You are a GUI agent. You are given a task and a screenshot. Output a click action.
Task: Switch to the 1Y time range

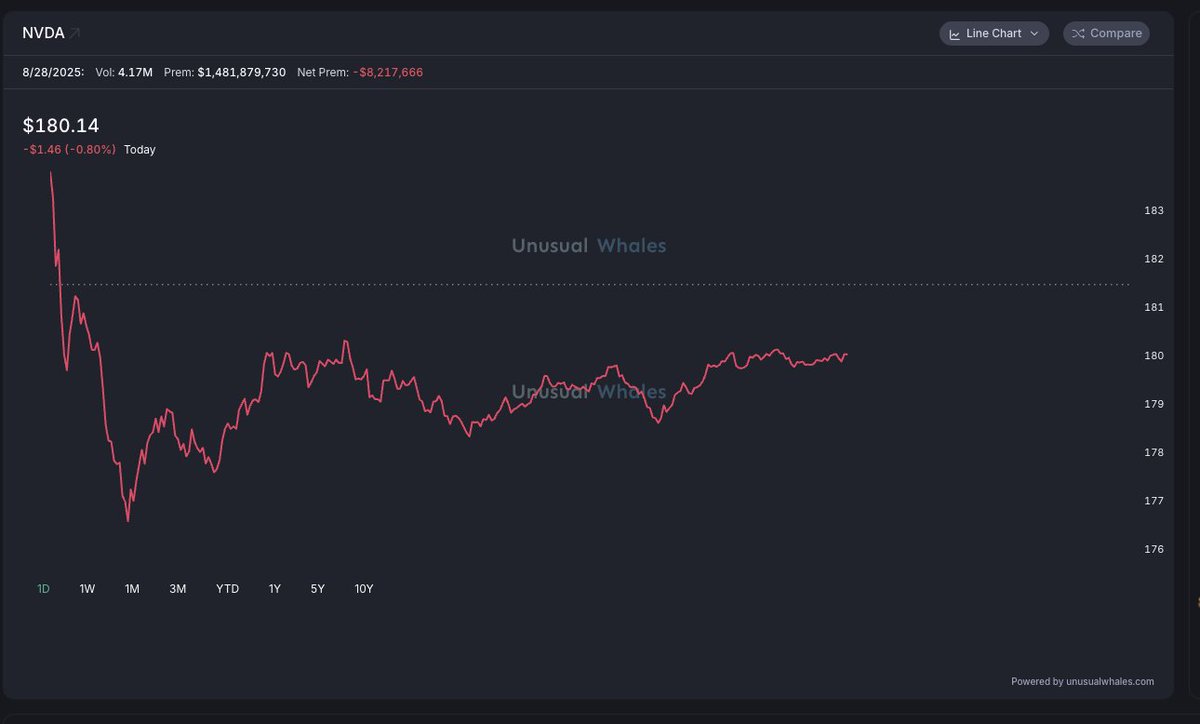(274, 589)
